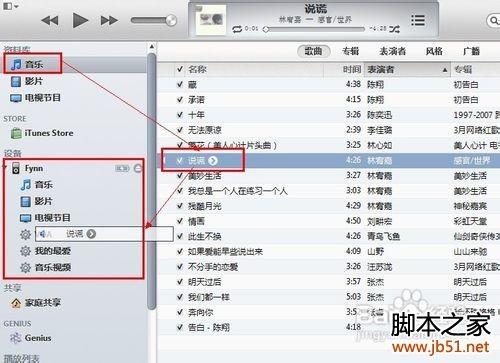Image resolution: width=500 pixels, height=363 pixels.
Task: Uncheck the song 无法原谅
Action: (180, 130)
